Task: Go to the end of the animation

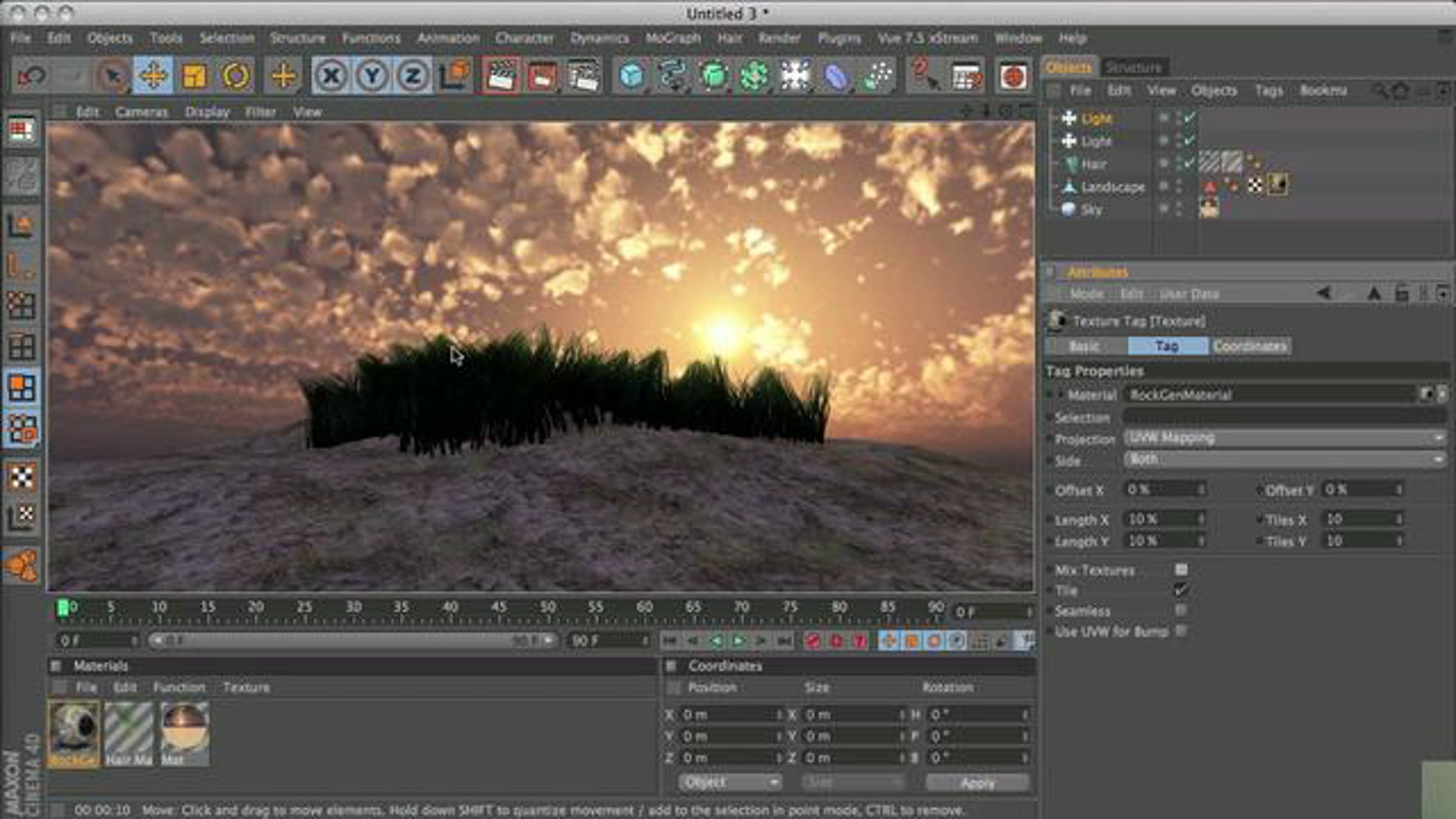Action: (784, 641)
